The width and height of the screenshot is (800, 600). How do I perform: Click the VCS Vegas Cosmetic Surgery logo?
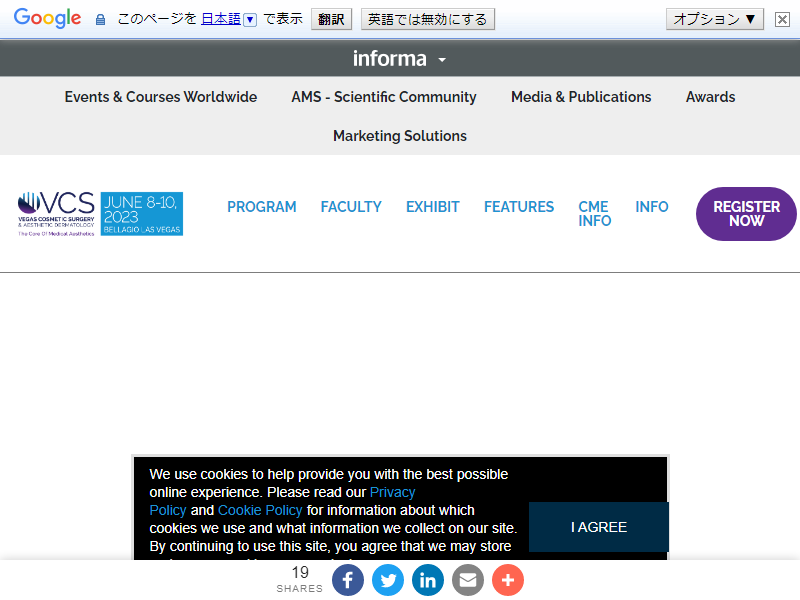pos(56,214)
